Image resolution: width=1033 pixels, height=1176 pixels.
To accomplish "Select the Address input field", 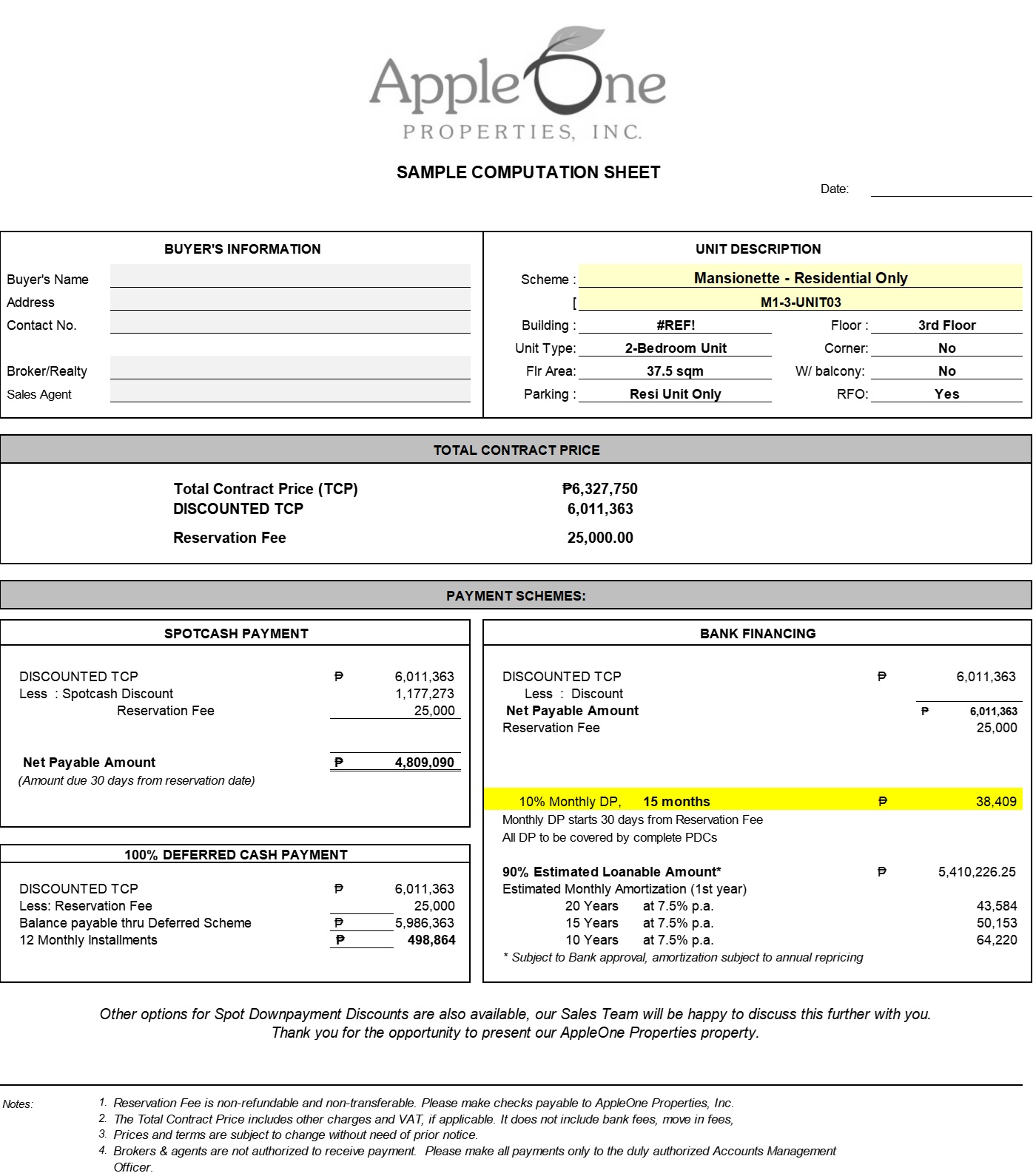I will click(290, 300).
